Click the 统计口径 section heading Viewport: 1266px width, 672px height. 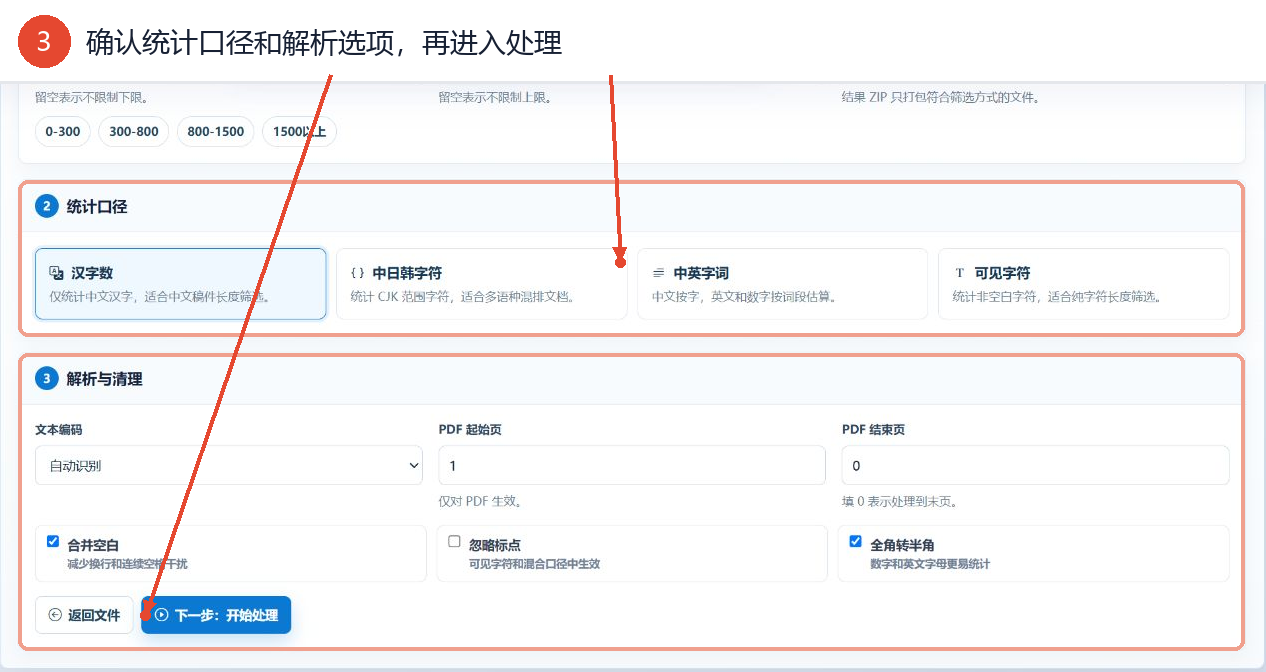(x=97, y=207)
